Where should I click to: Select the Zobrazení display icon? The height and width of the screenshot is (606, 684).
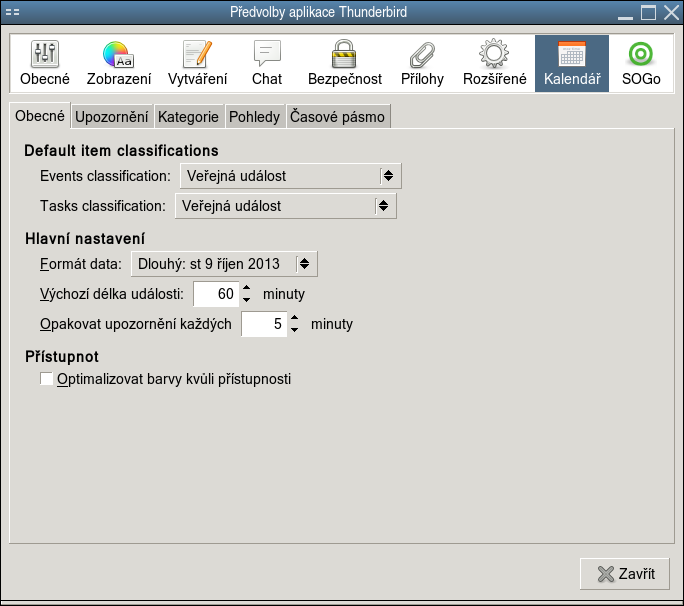(x=118, y=64)
